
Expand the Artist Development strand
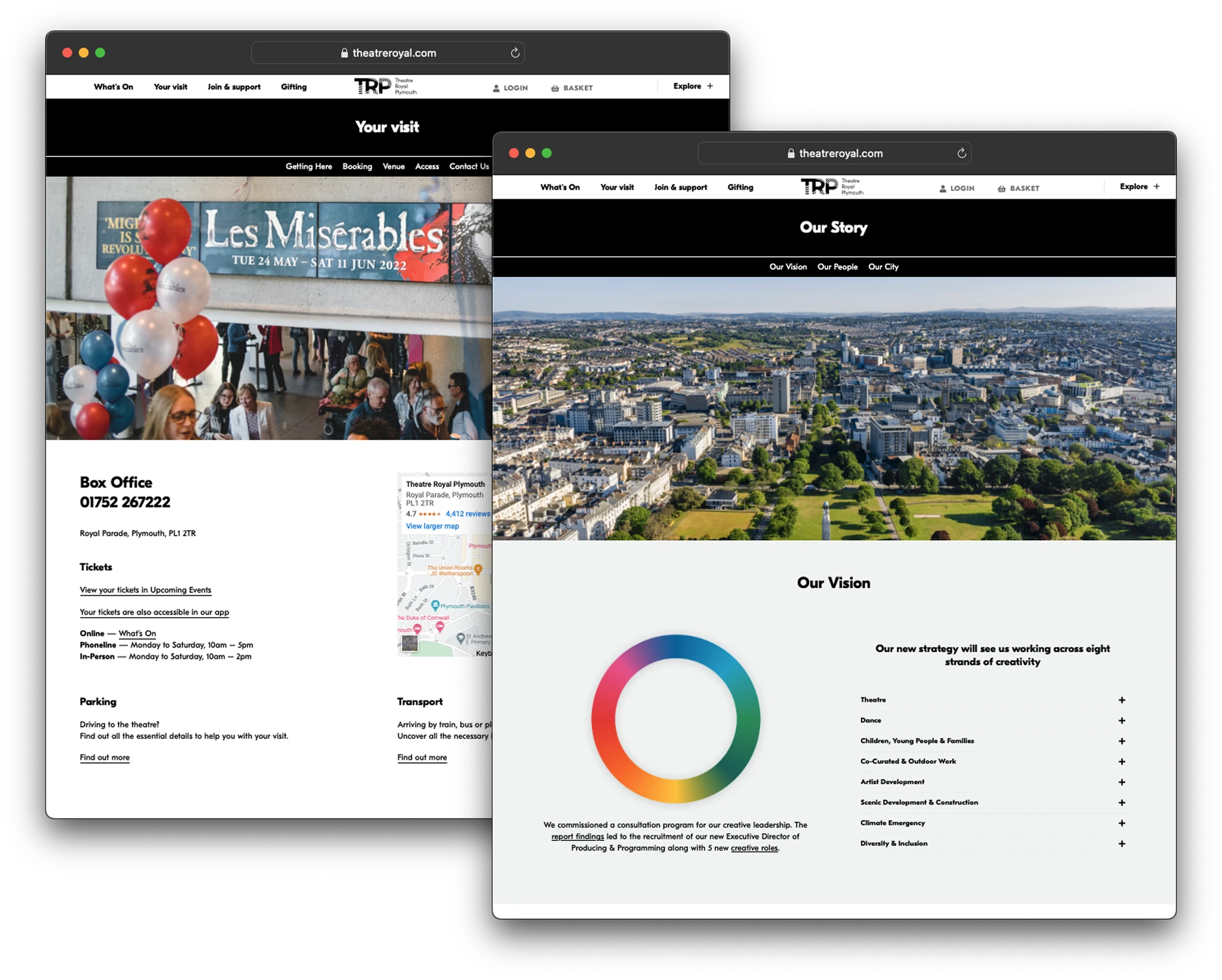click(992, 782)
